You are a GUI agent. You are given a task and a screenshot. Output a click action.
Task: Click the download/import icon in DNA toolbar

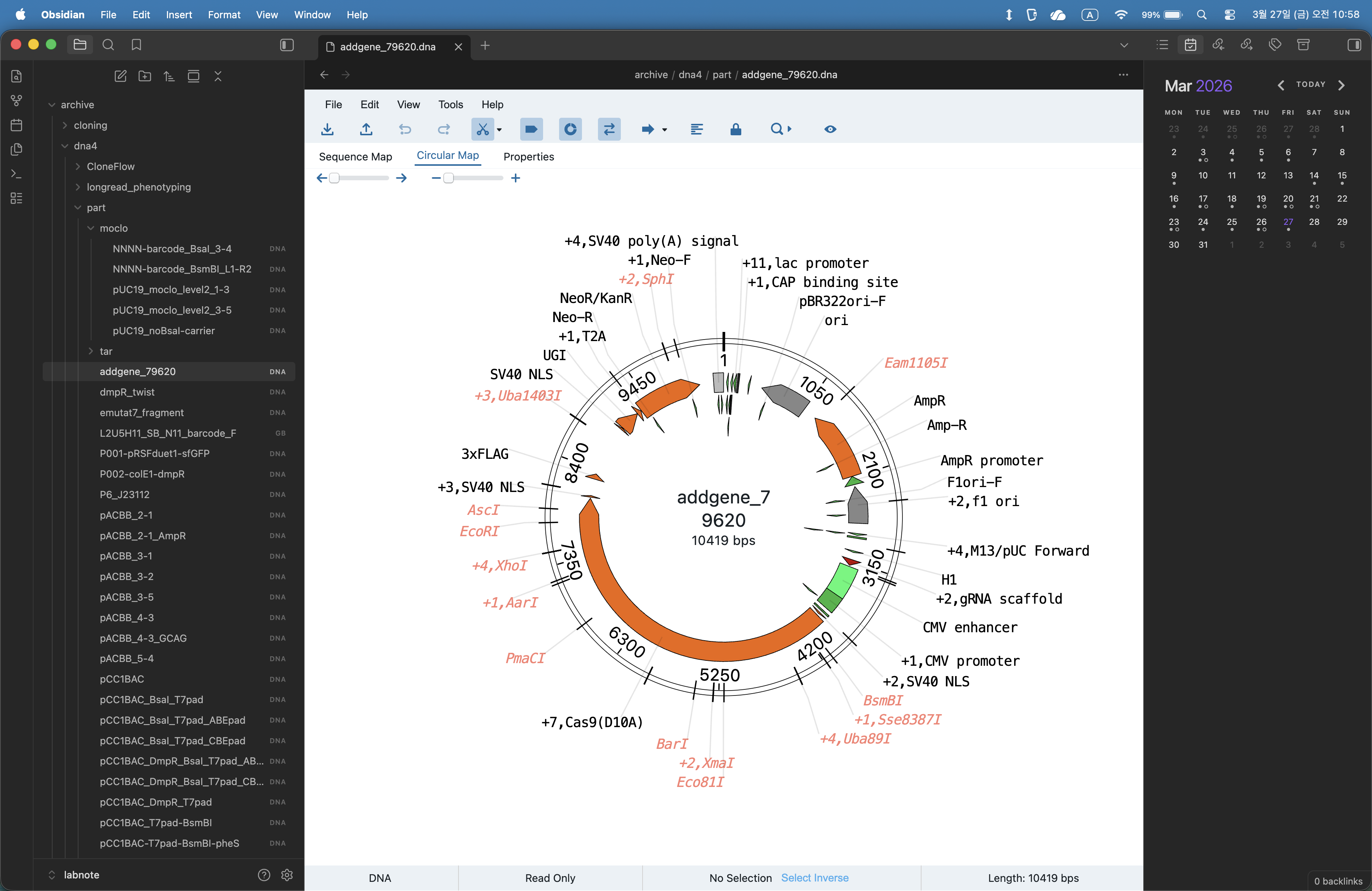(327, 129)
